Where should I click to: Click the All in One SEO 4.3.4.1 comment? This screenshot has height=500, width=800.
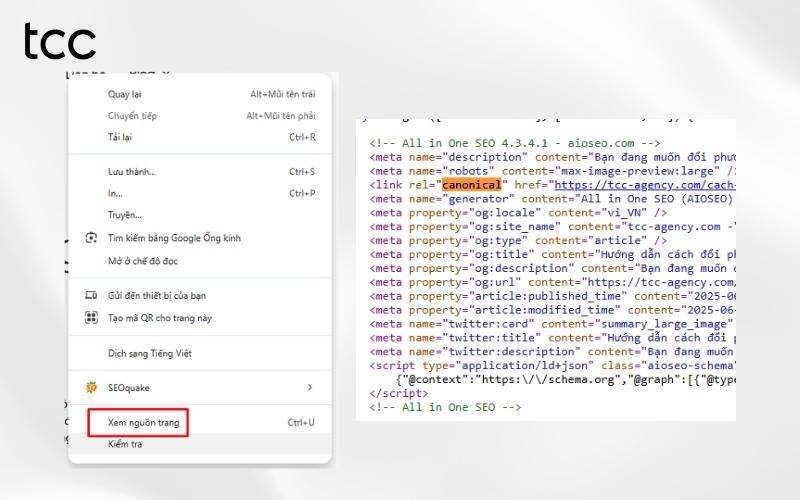[x=515, y=143]
